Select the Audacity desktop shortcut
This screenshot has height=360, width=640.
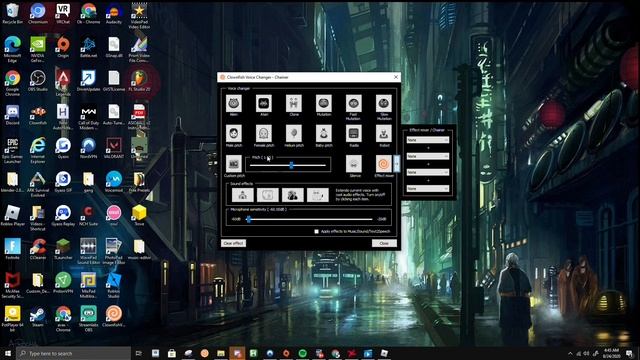click(x=114, y=13)
